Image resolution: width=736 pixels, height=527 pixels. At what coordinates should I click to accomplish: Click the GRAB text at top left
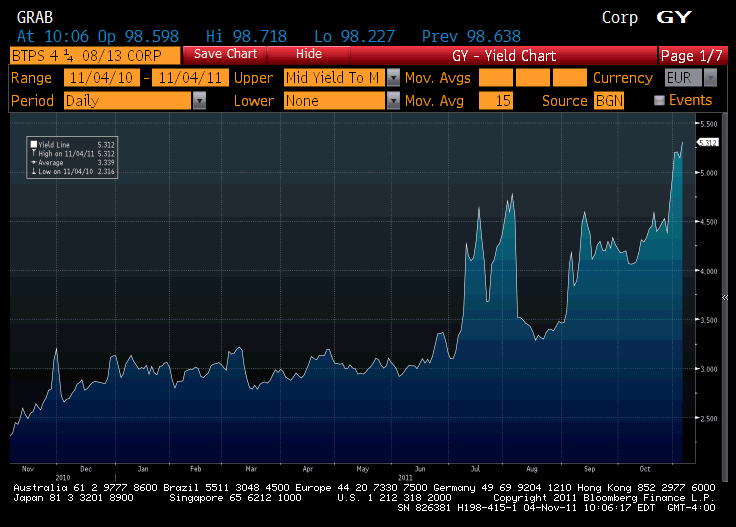click(35, 18)
